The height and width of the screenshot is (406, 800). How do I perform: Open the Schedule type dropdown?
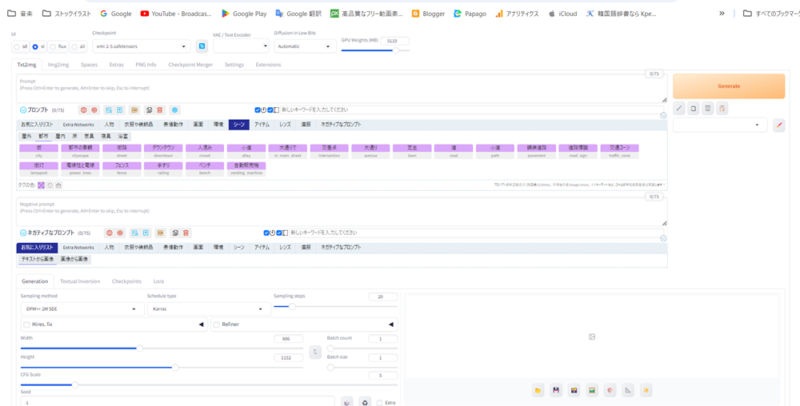(209, 309)
